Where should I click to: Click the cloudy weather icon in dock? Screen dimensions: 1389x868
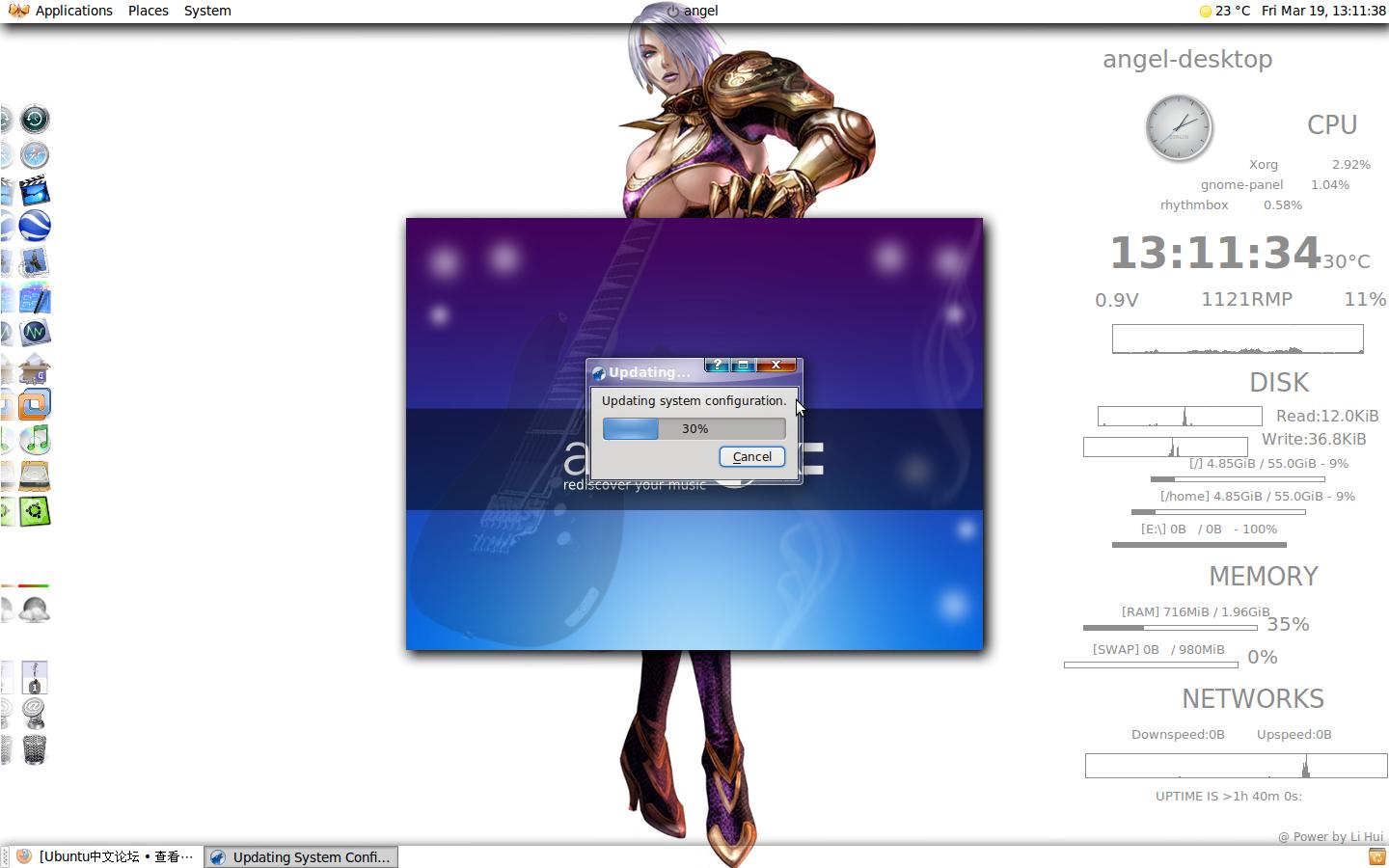pos(34,610)
